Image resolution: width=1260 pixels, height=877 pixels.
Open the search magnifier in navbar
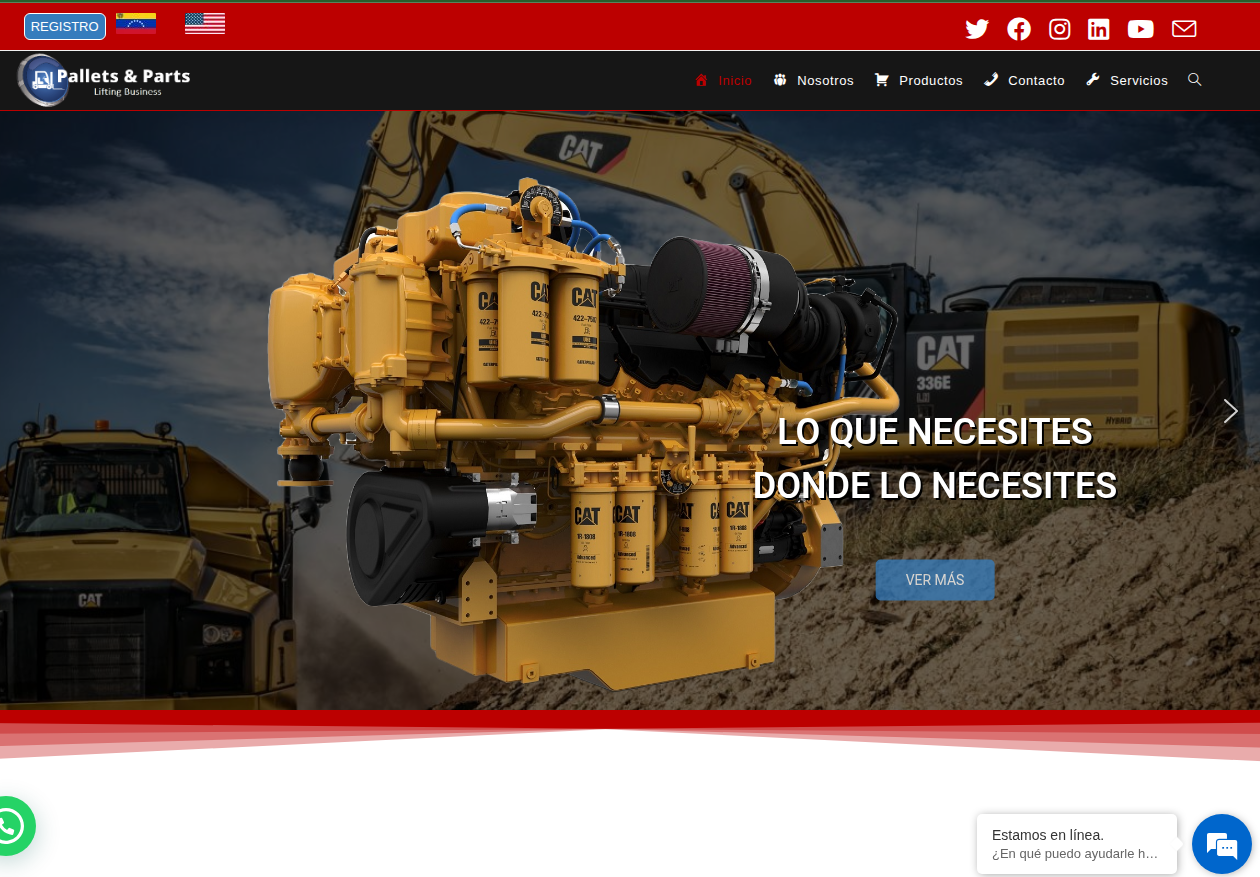tap(1194, 80)
